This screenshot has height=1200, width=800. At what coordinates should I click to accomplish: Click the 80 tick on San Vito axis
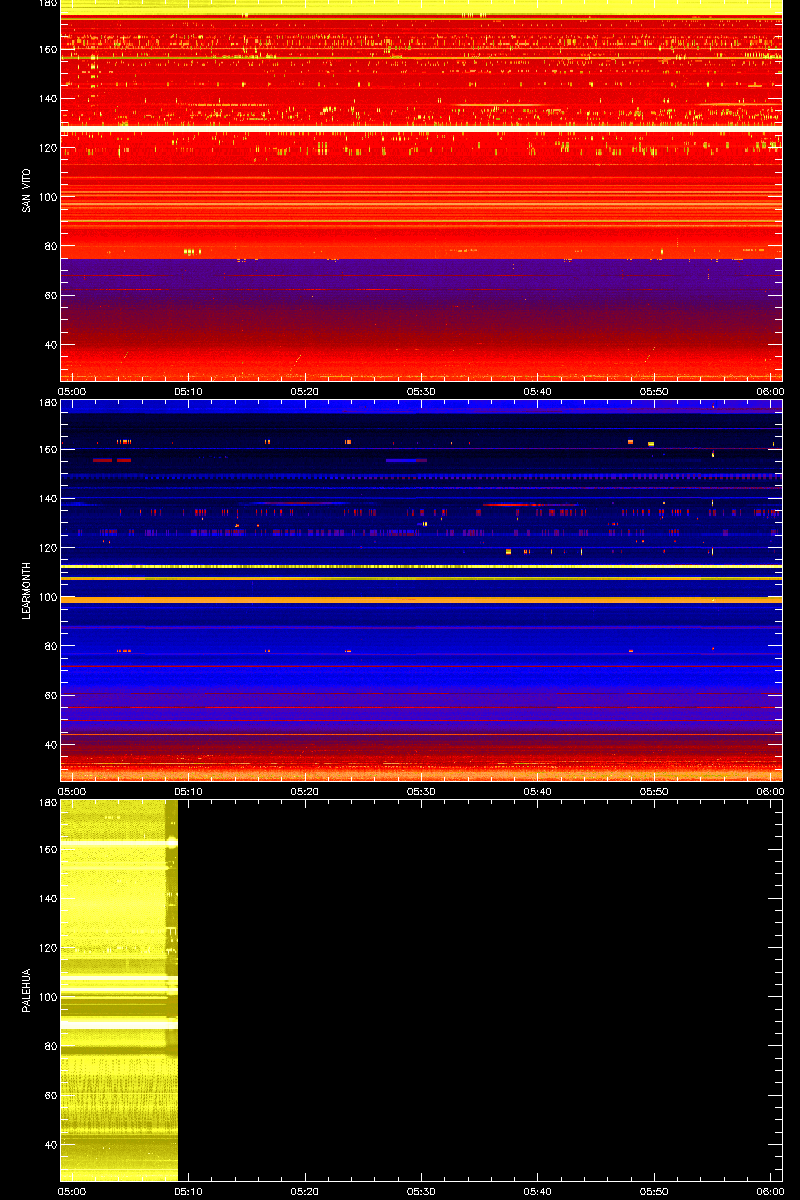pyautogui.click(x=50, y=246)
